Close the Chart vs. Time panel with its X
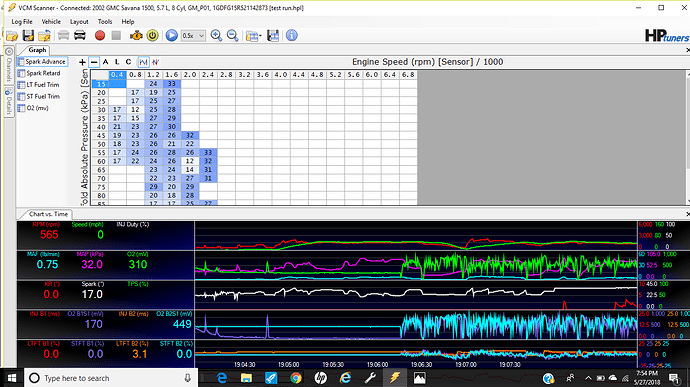 [687, 214]
